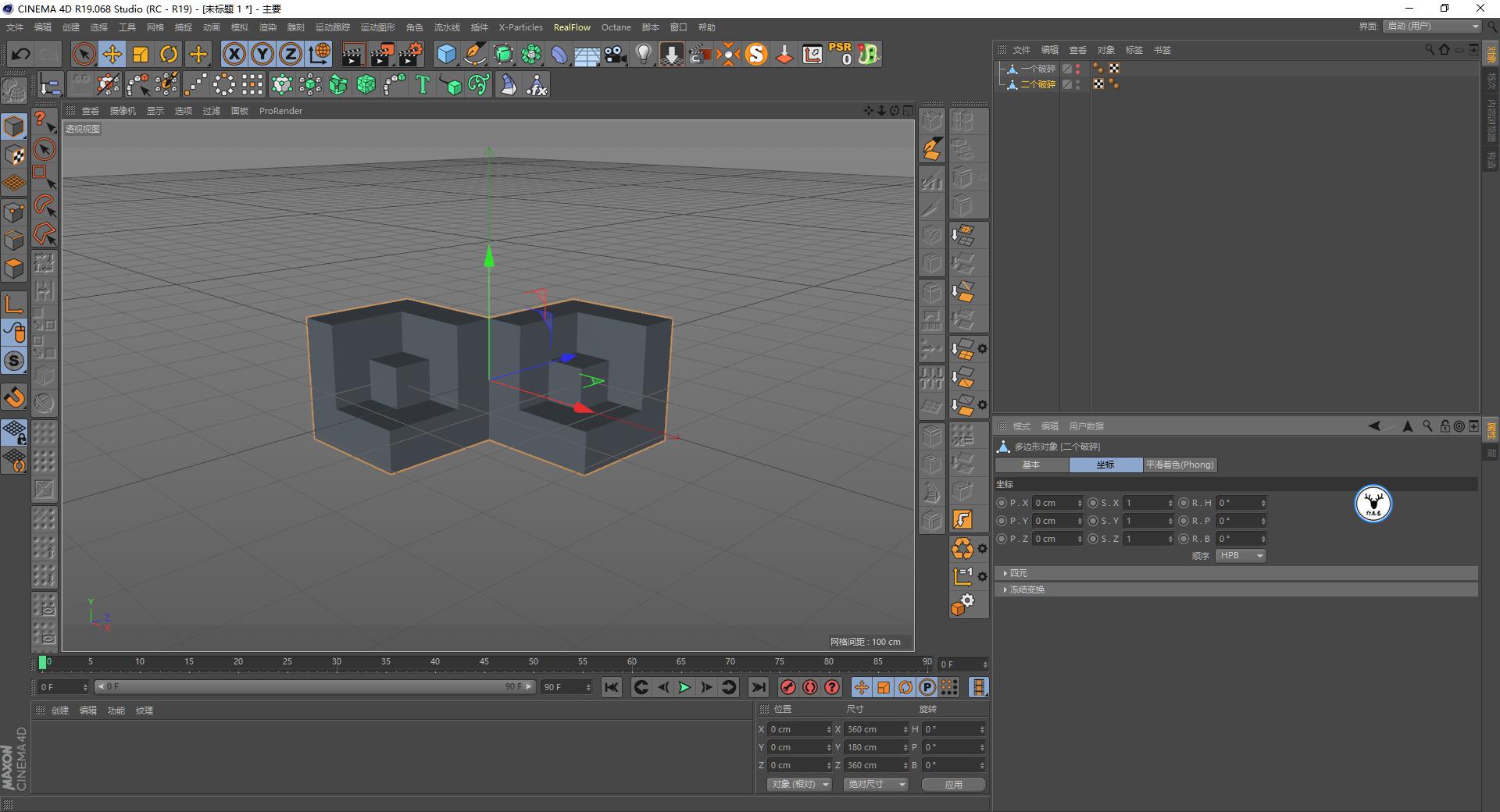Viewport: 1500px width, 812px height.
Task: Open the Pen spline tool icon
Action: pos(475,54)
